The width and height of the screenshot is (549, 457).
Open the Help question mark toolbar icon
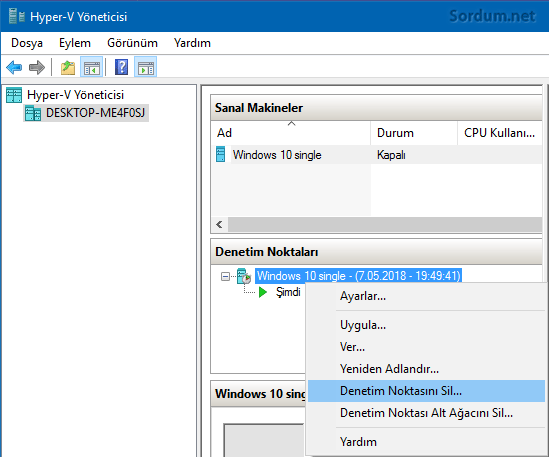coord(121,67)
